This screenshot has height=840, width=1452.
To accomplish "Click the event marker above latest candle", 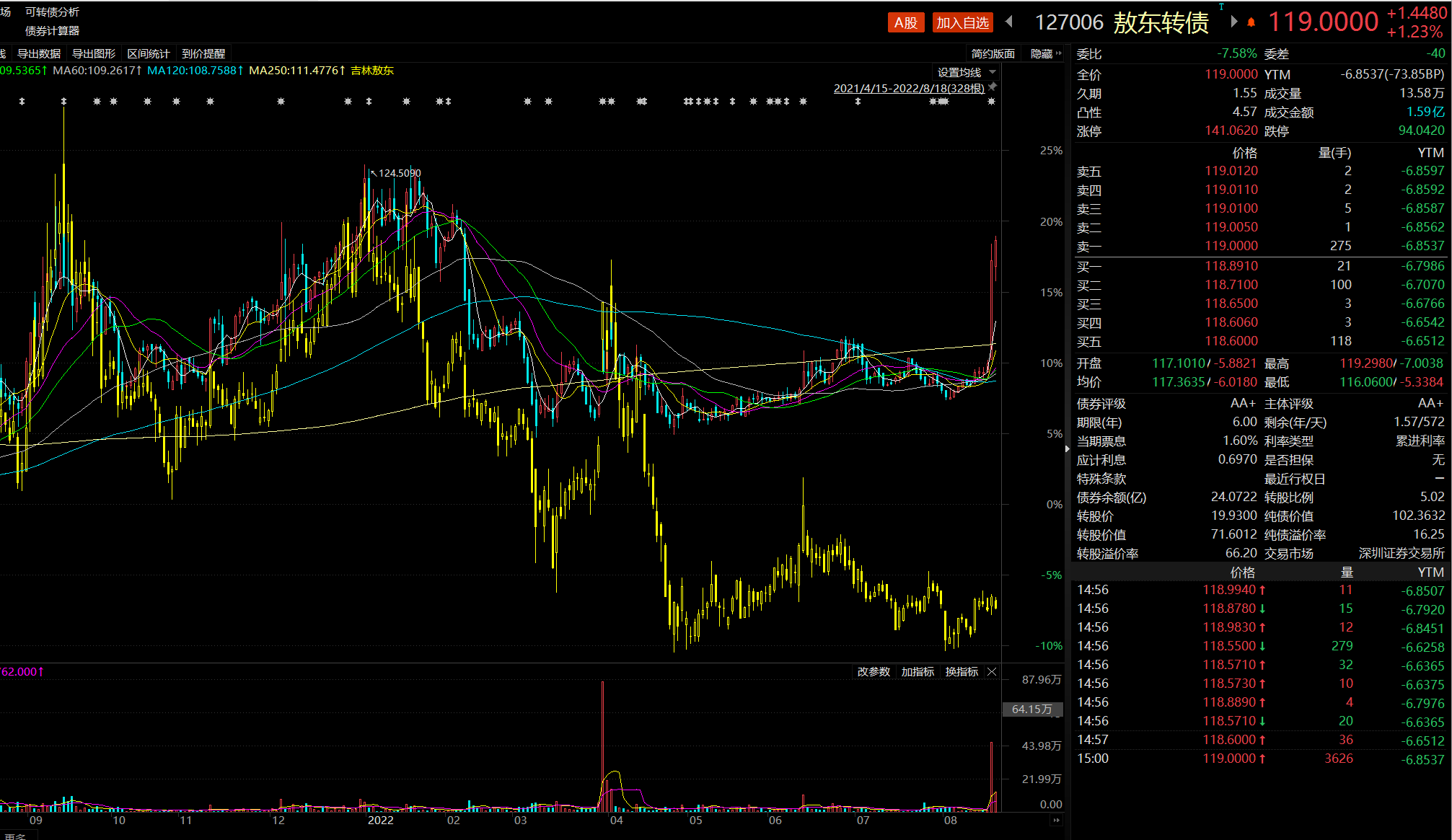I will point(992,102).
